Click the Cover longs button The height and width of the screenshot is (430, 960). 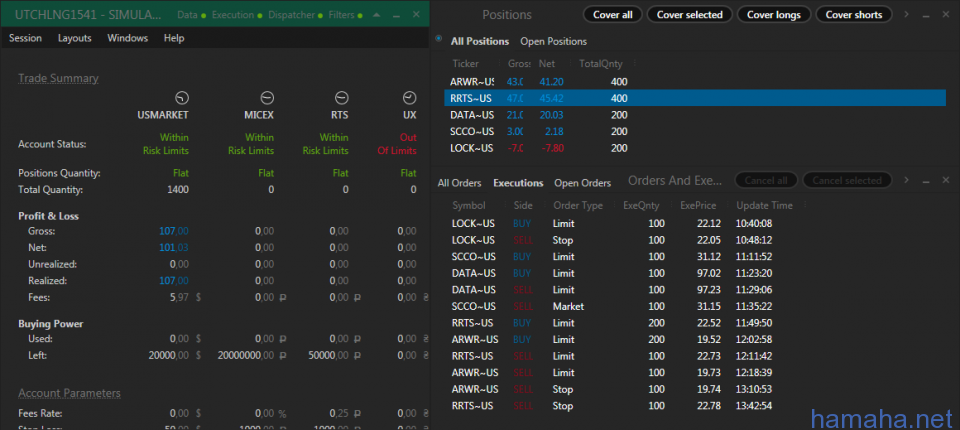click(774, 15)
